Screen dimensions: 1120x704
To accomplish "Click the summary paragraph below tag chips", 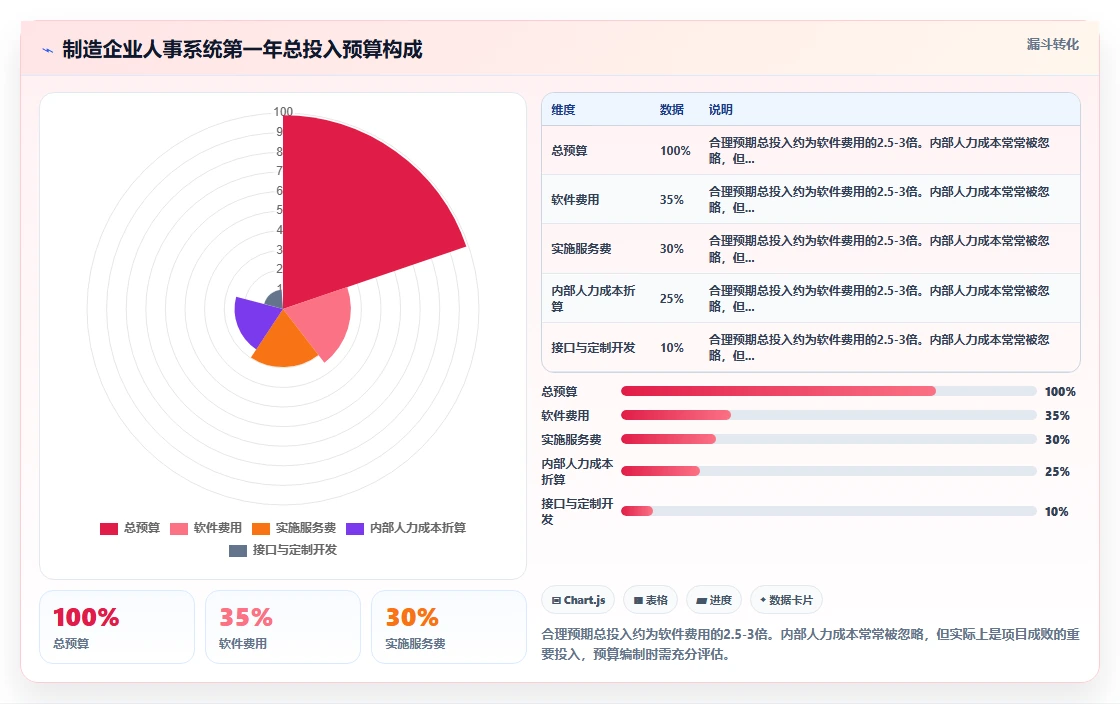I will tap(810, 644).
